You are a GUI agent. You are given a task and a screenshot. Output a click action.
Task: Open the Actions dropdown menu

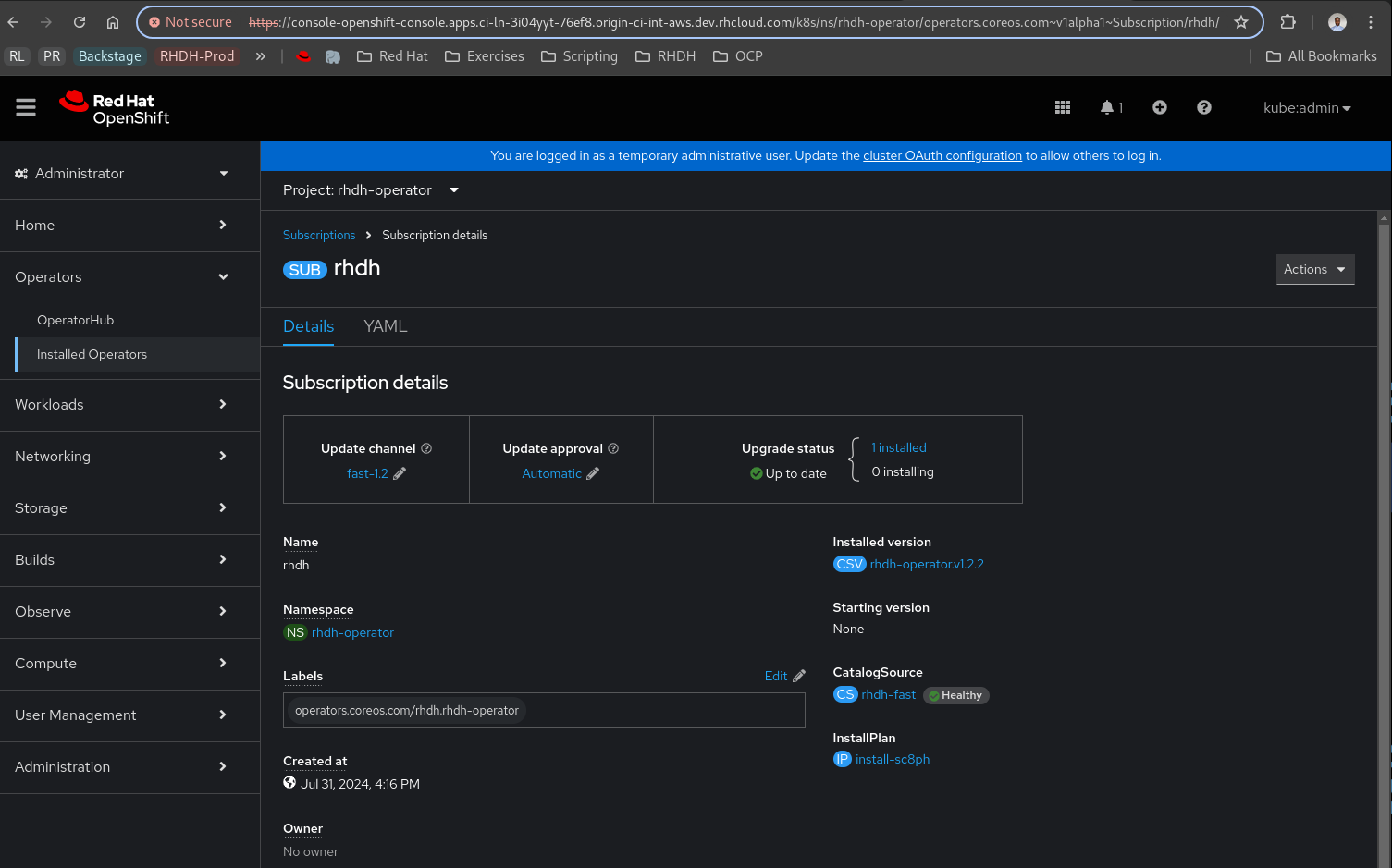(1315, 269)
